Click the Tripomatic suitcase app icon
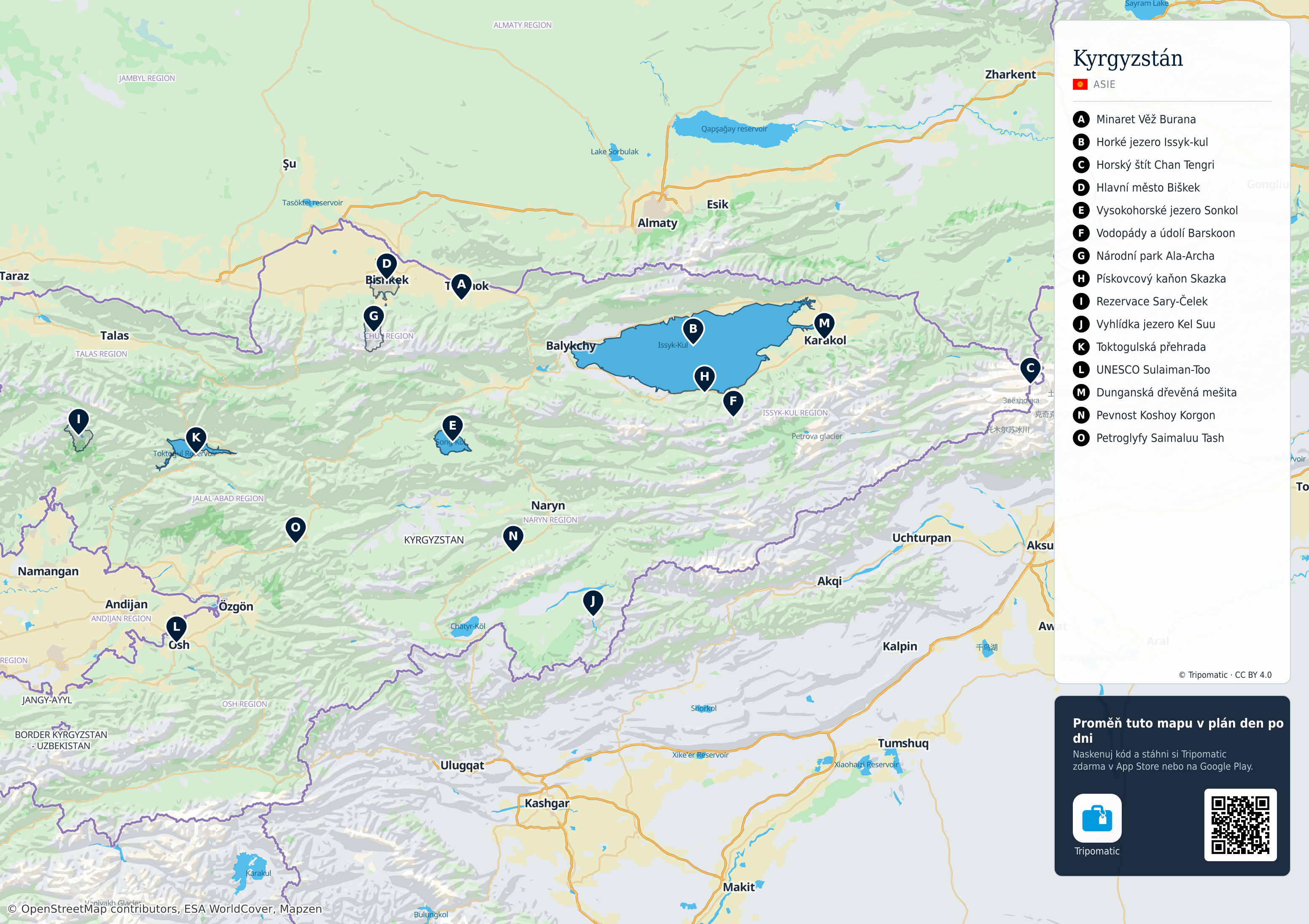 tap(1097, 818)
